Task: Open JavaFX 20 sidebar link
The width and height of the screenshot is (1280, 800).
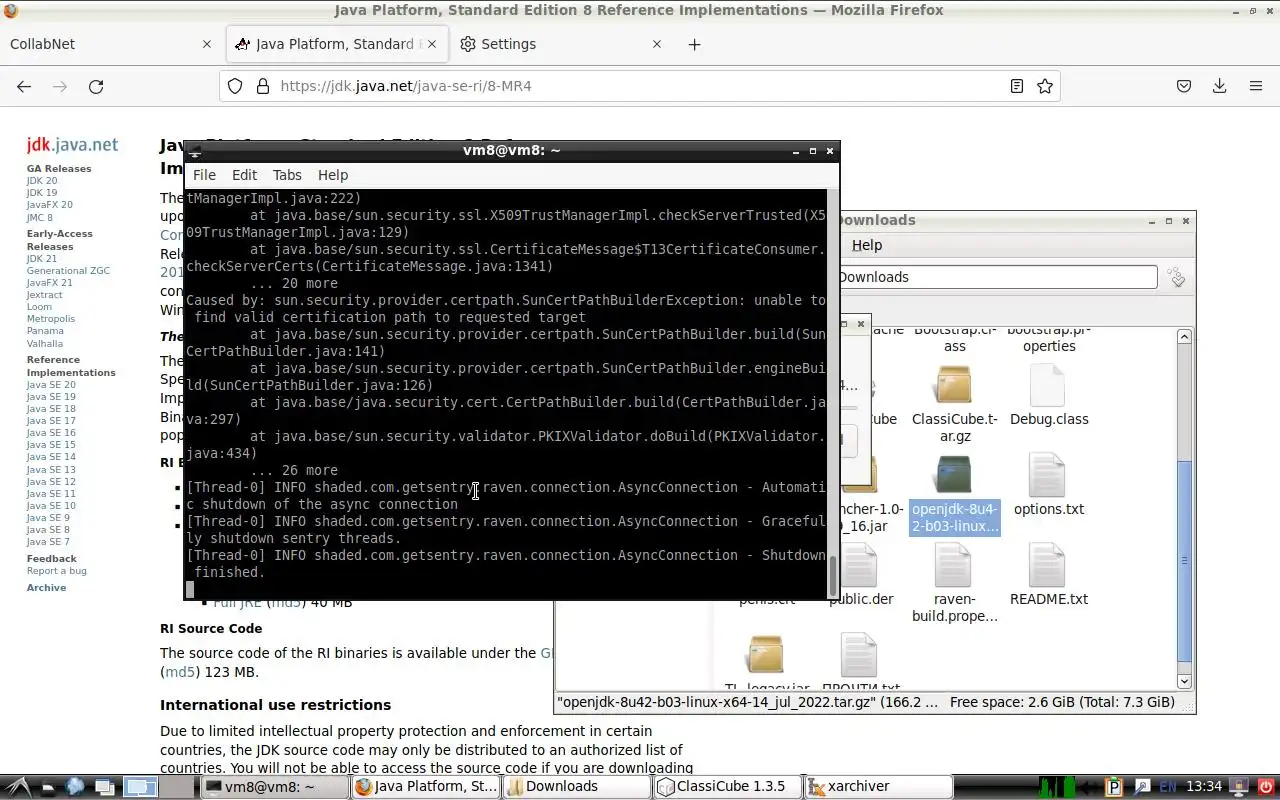Action: [x=50, y=205]
